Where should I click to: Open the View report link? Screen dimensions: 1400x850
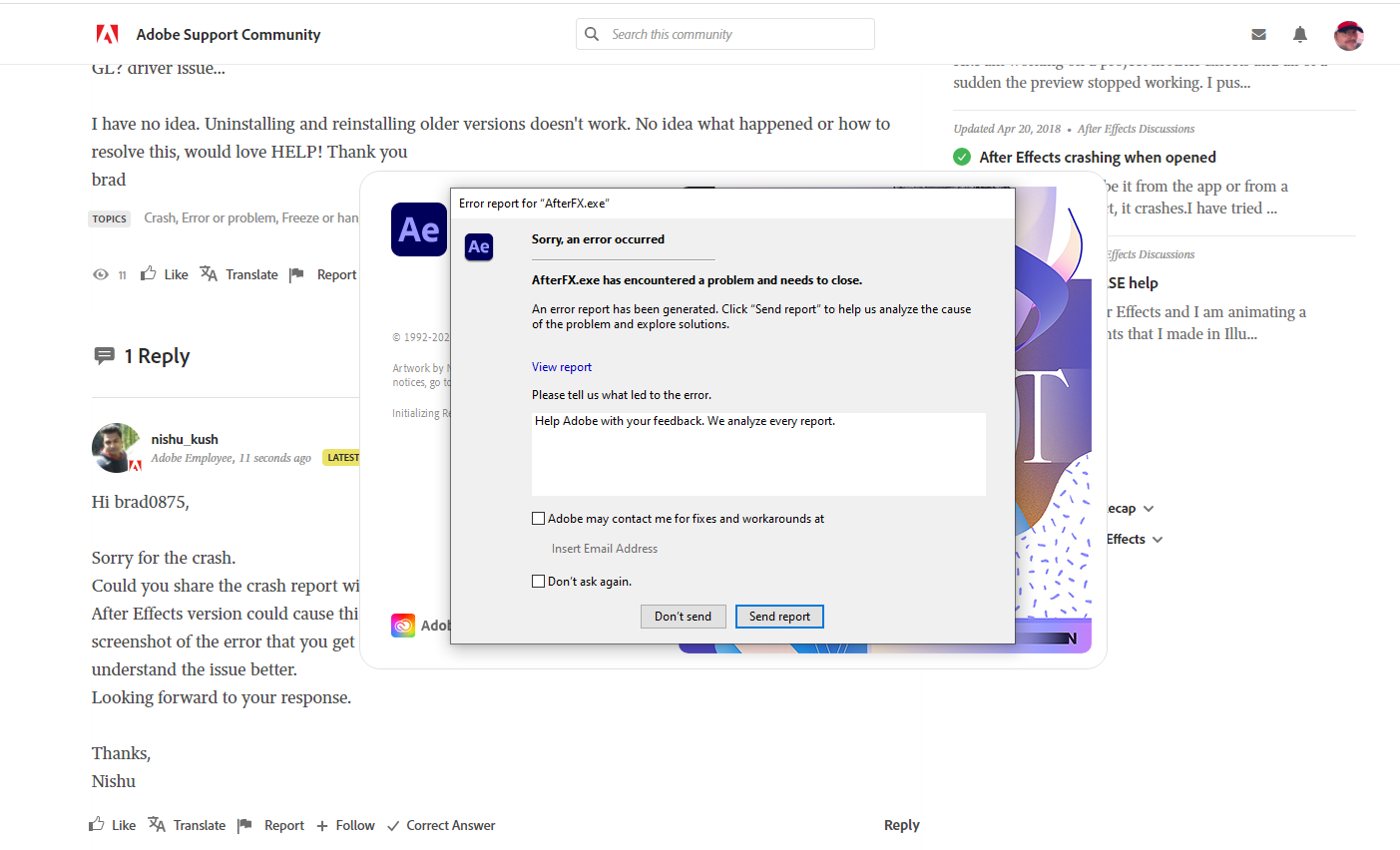(x=561, y=367)
